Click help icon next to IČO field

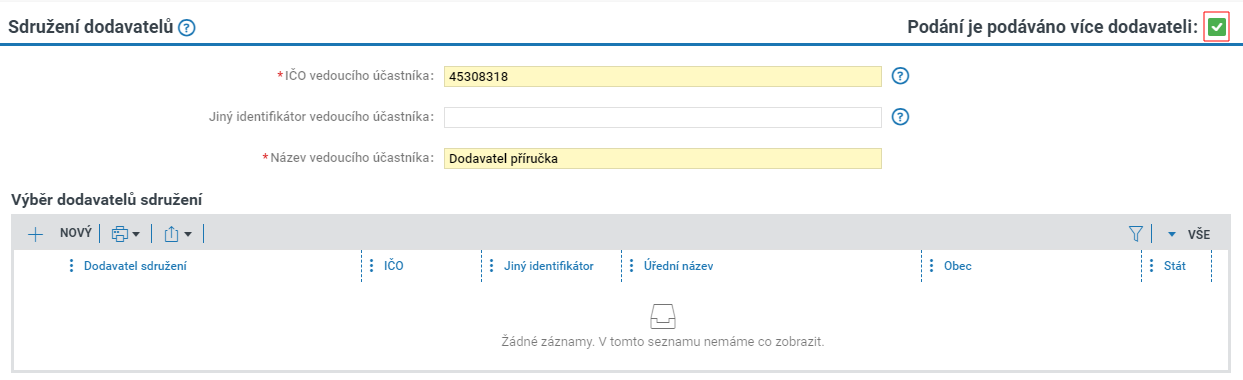point(900,76)
